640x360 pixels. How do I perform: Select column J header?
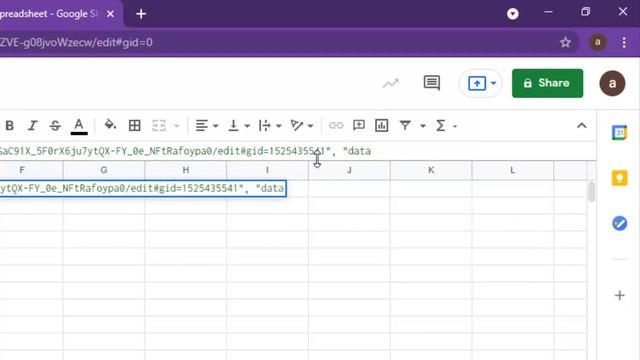(x=349, y=170)
